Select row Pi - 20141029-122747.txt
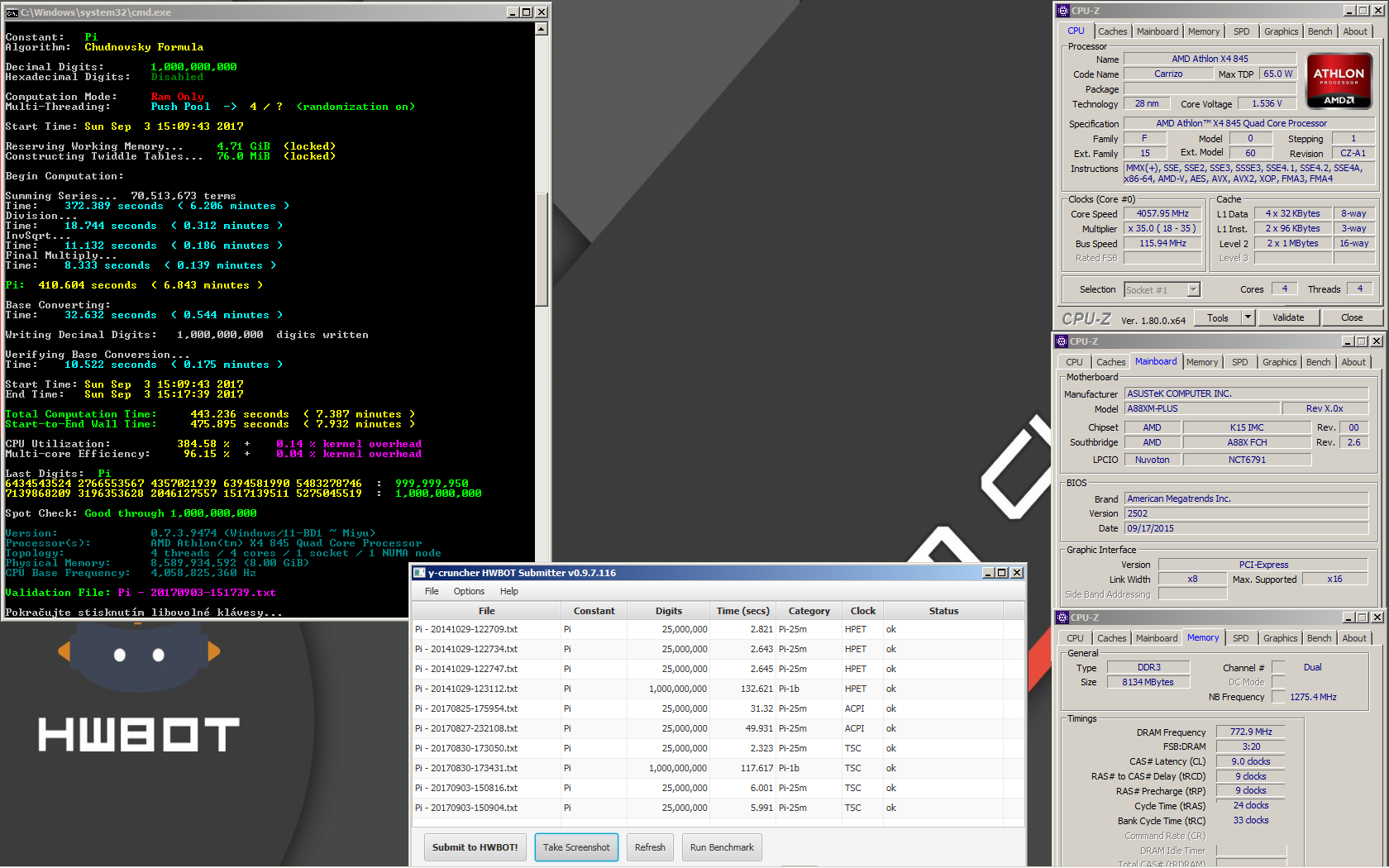Screen dimensions: 1389x868 tap(718, 669)
